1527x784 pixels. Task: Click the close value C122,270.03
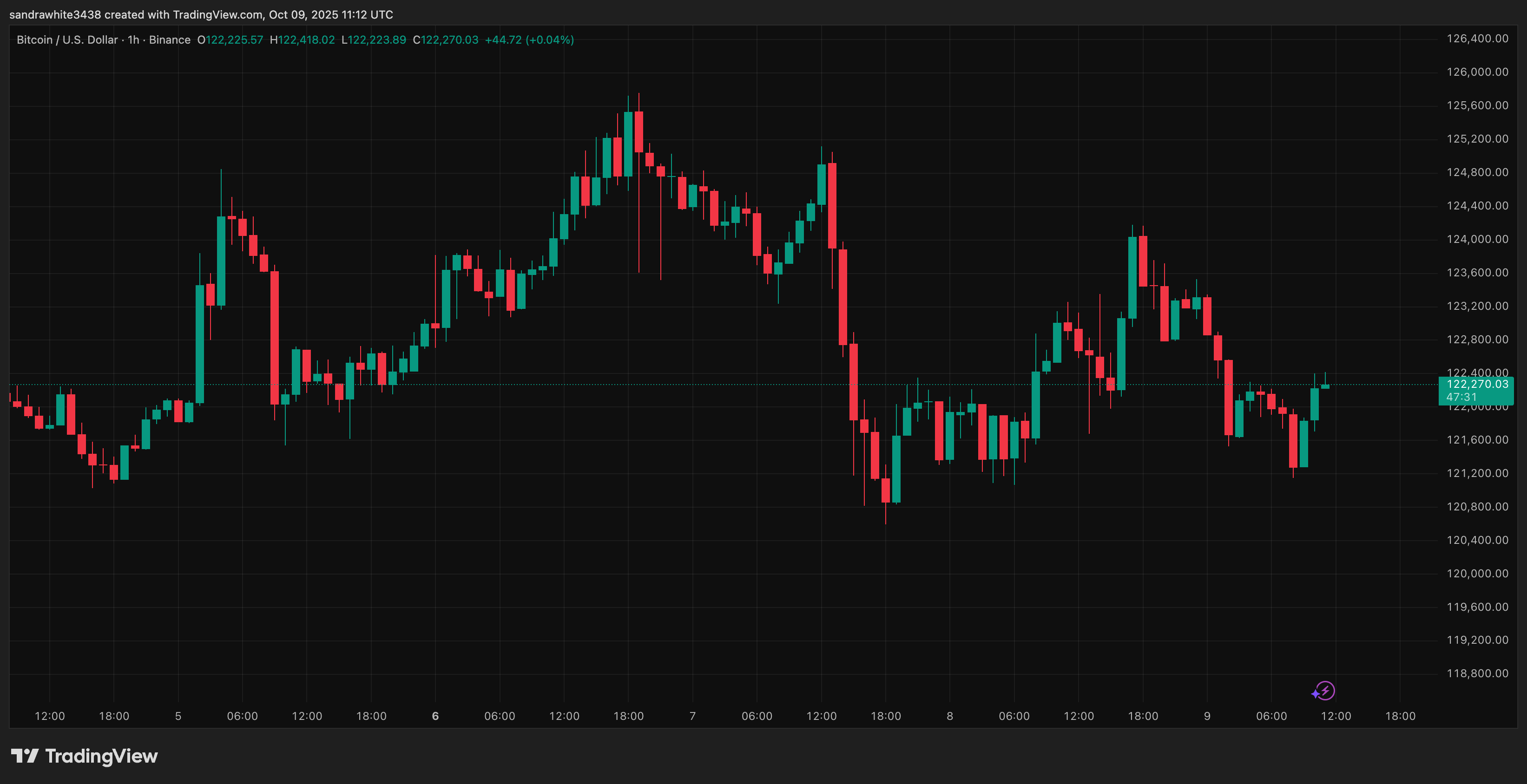point(446,39)
